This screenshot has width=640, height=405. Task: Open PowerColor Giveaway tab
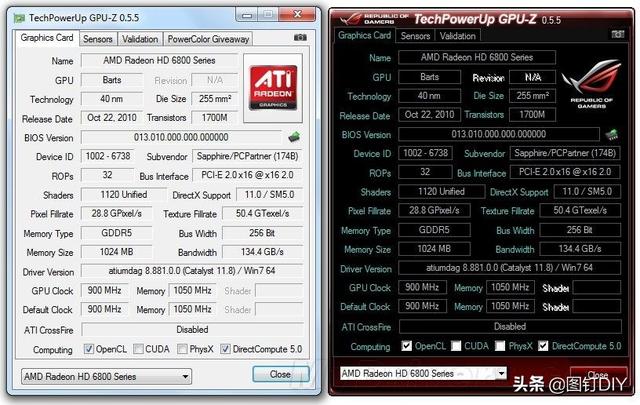pyautogui.click(x=208, y=39)
